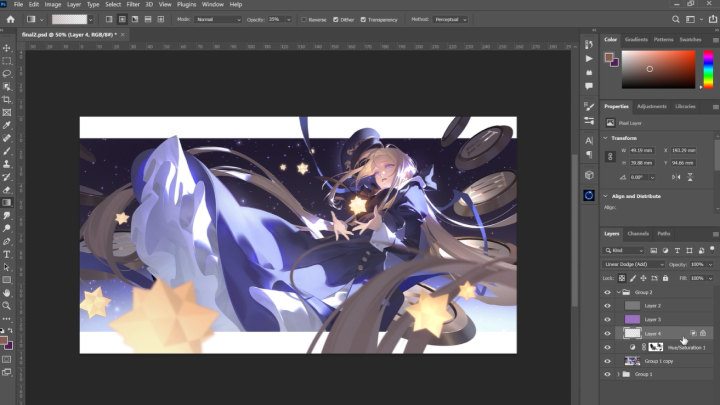Select the Dodge tool
The height and width of the screenshot is (405, 720).
7,228
